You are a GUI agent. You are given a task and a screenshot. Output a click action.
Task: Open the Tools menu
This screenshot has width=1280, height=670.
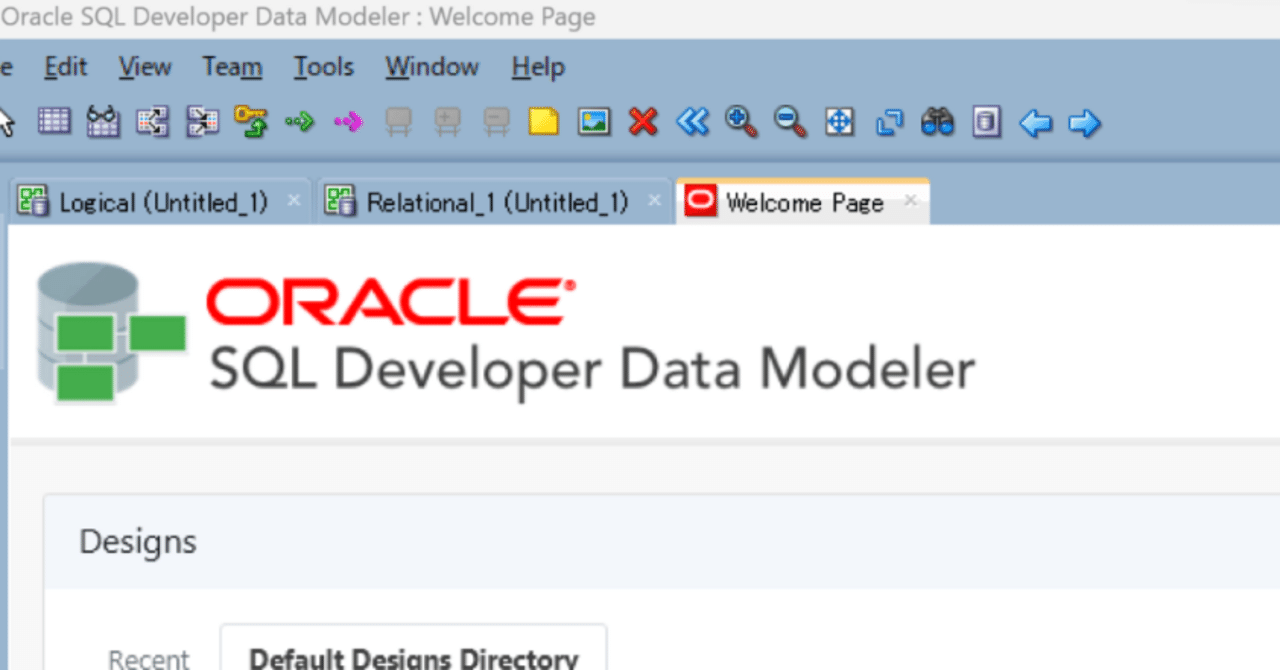[x=322, y=67]
